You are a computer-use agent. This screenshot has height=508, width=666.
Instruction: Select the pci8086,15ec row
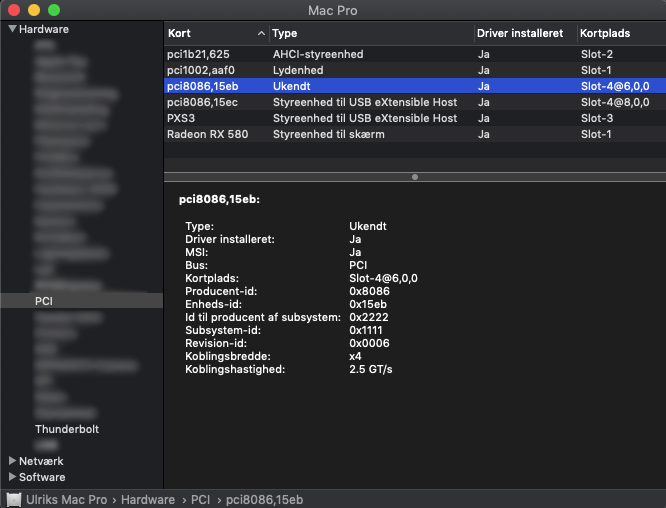pyautogui.click(x=415, y=102)
